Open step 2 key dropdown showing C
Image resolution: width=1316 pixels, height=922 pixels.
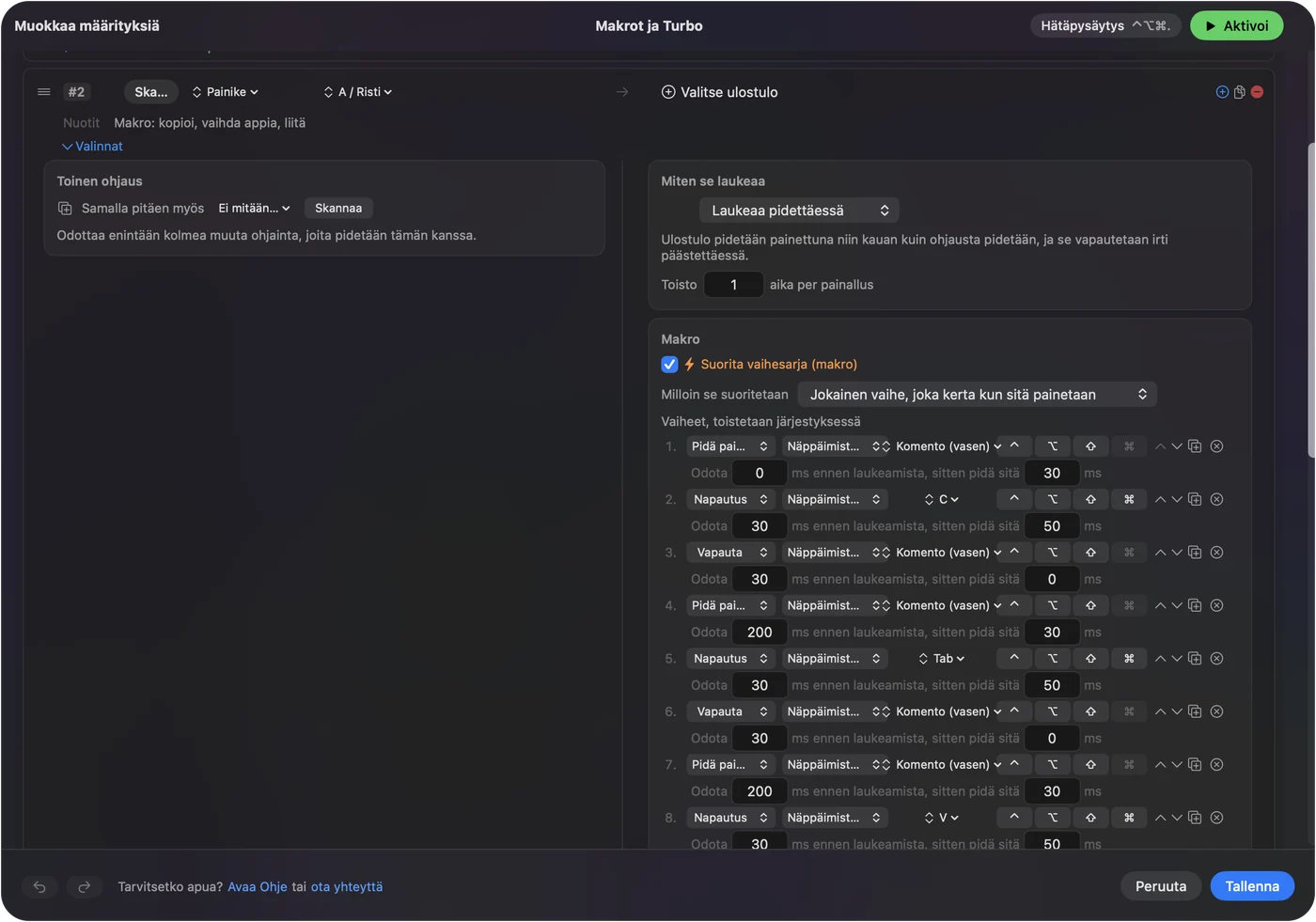pyautogui.click(x=942, y=499)
